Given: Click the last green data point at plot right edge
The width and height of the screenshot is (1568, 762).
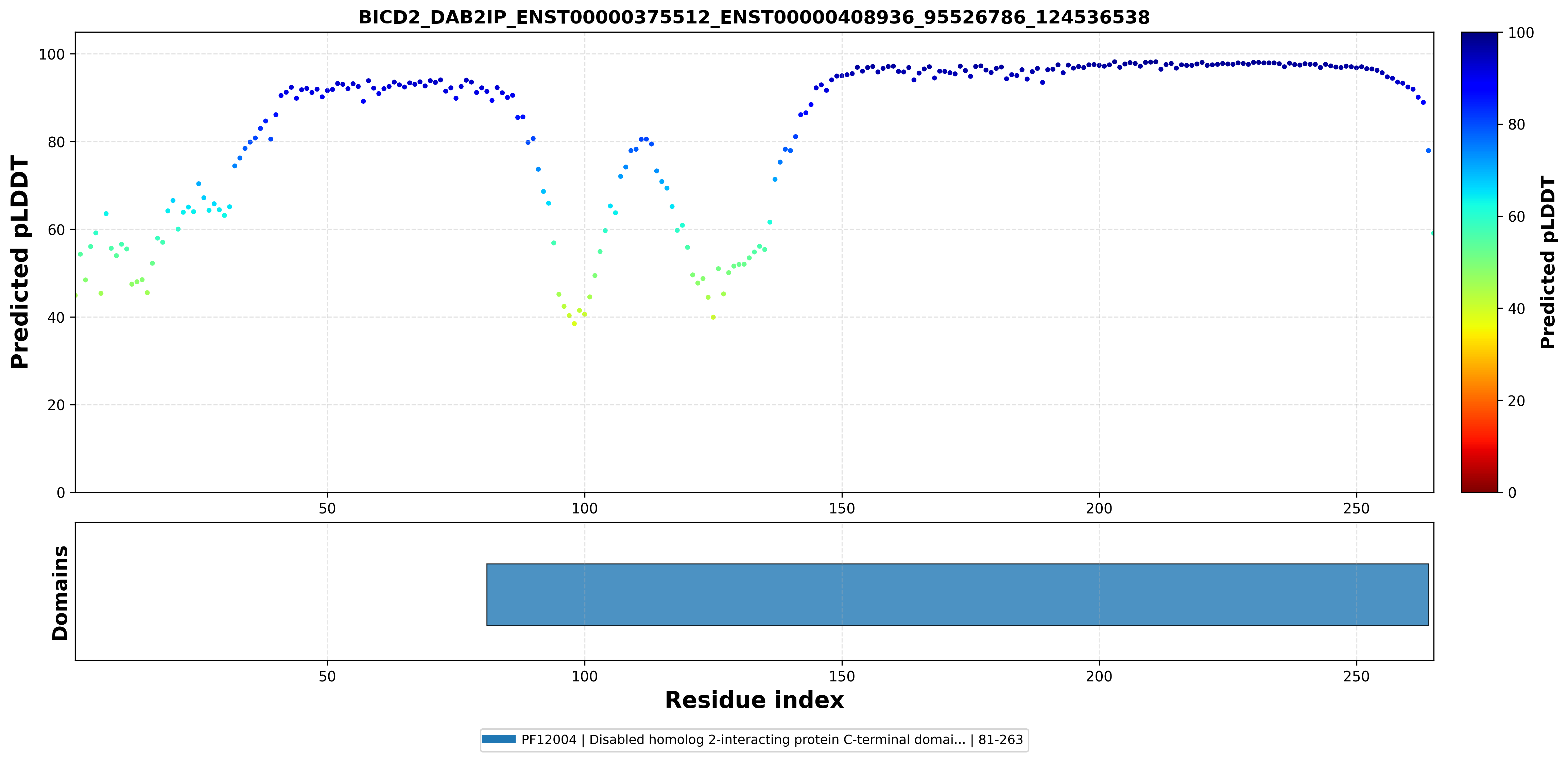Looking at the screenshot, I should tap(1432, 233).
